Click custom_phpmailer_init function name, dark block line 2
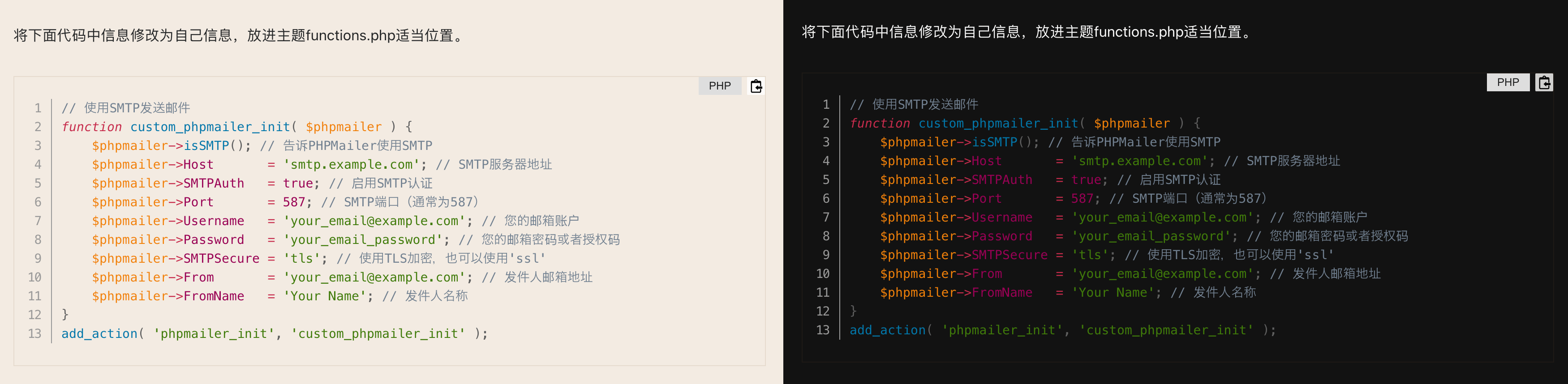Viewport: 1568px width, 384px height. (998, 123)
